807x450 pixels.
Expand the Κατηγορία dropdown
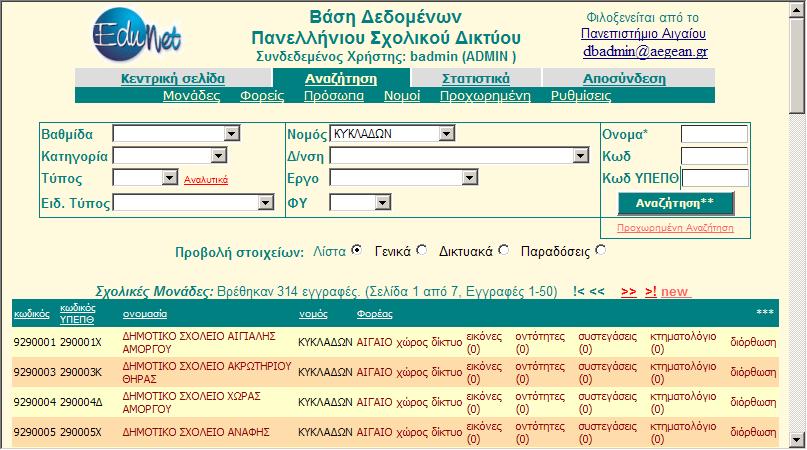coord(170,155)
